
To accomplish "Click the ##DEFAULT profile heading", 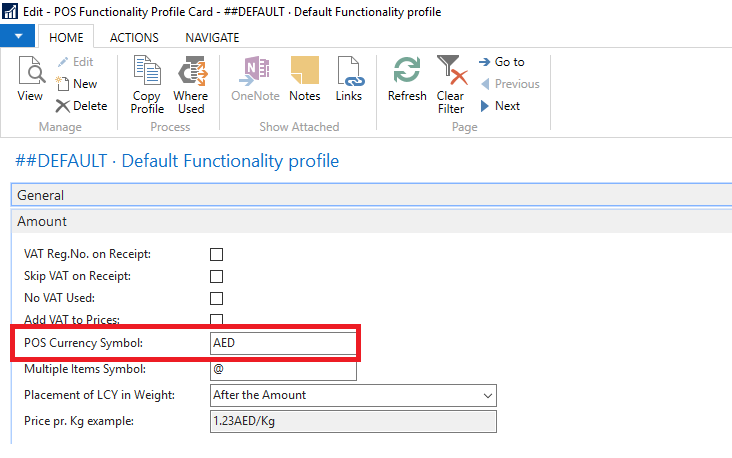I will (177, 161).
